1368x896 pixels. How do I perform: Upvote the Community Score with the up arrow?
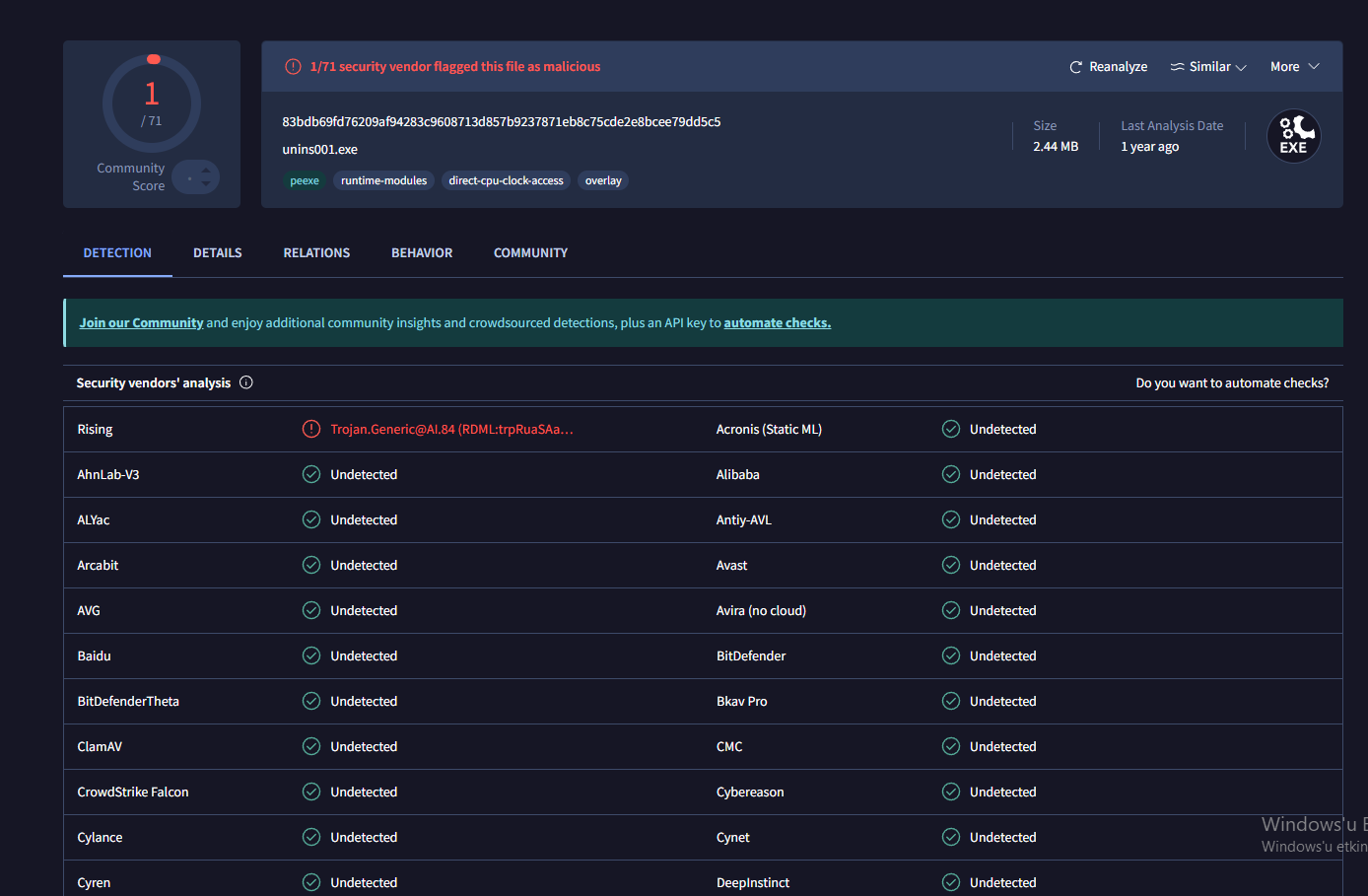click(x=206, y=170)
